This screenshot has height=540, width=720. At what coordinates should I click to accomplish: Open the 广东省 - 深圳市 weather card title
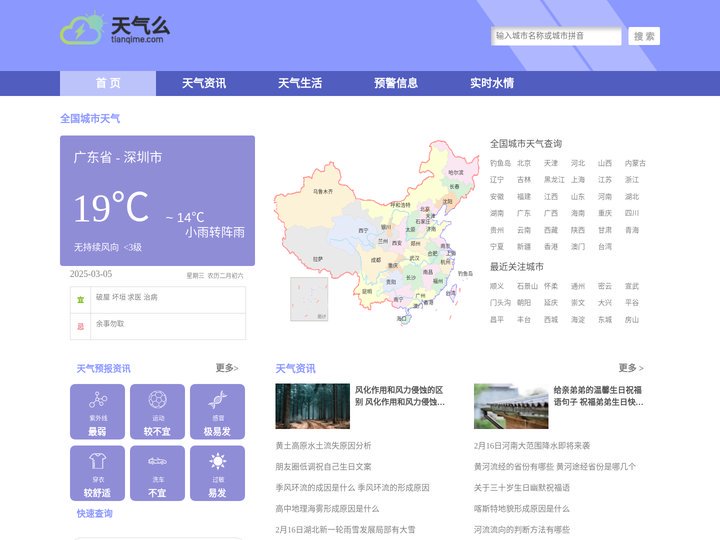[x=118, y=158]
